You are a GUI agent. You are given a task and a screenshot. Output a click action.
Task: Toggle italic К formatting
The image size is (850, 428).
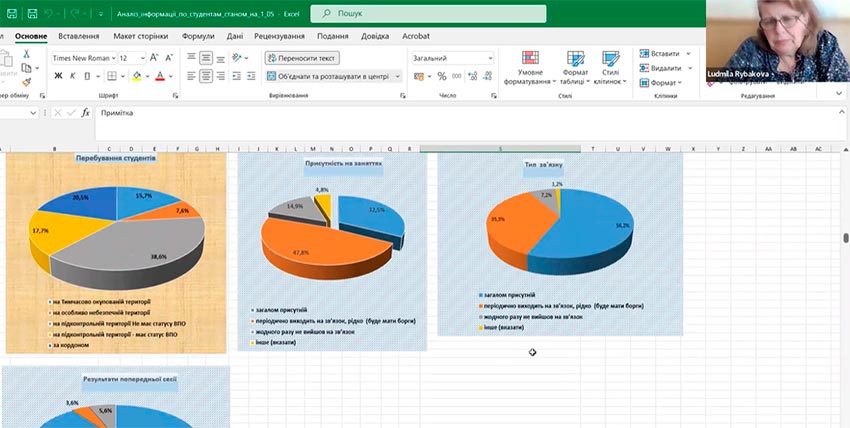72,76
